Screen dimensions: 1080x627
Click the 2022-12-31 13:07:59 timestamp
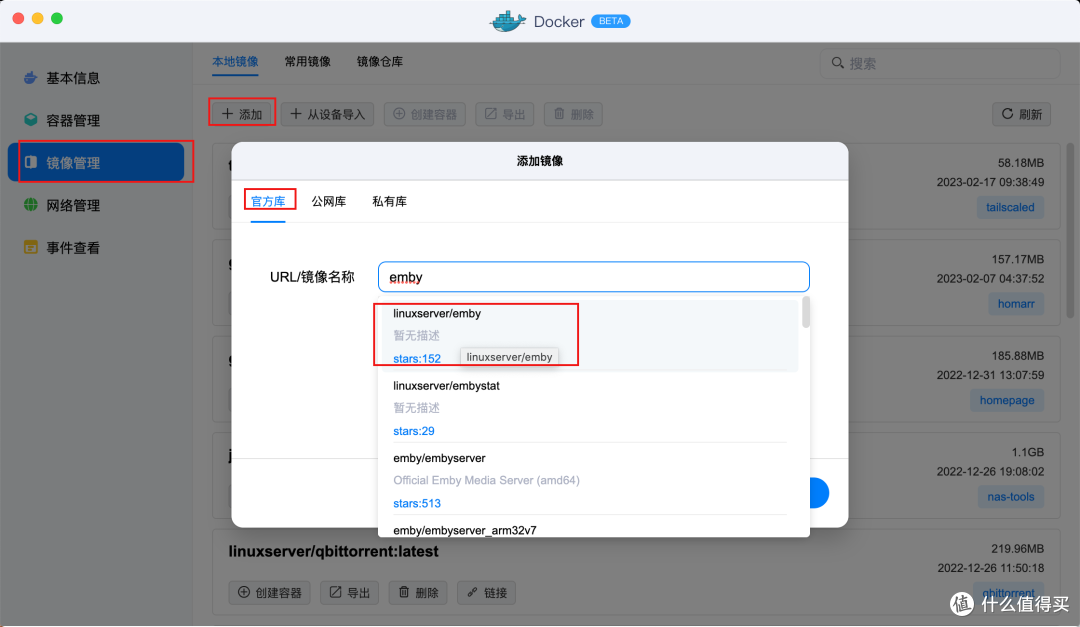tap(990, 375)
